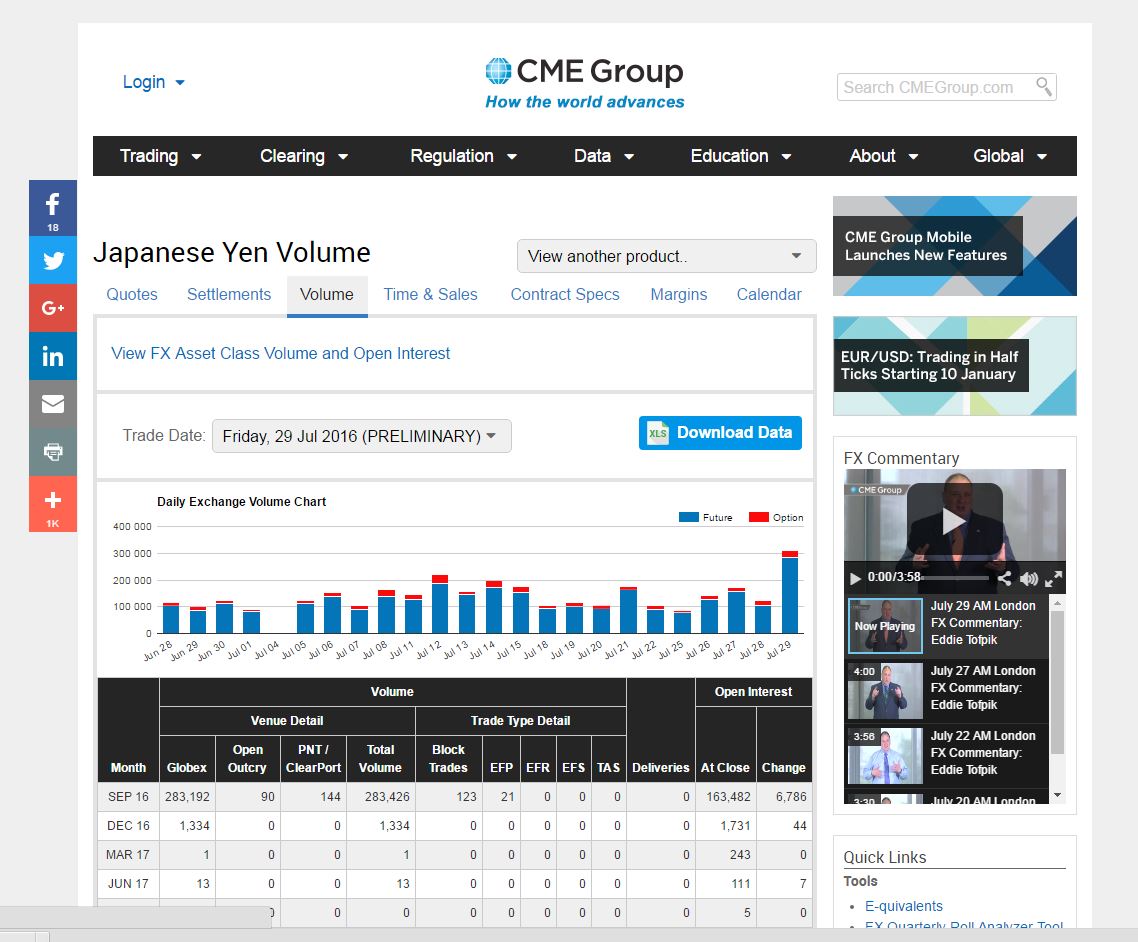Click total volume value 283,426

(x=387, y=797)
